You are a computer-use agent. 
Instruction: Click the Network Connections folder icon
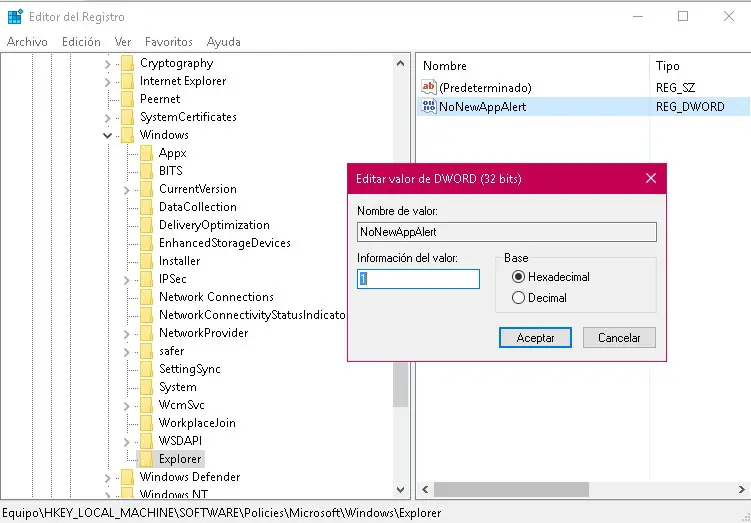pyautogui.click(x=147, y=297)
